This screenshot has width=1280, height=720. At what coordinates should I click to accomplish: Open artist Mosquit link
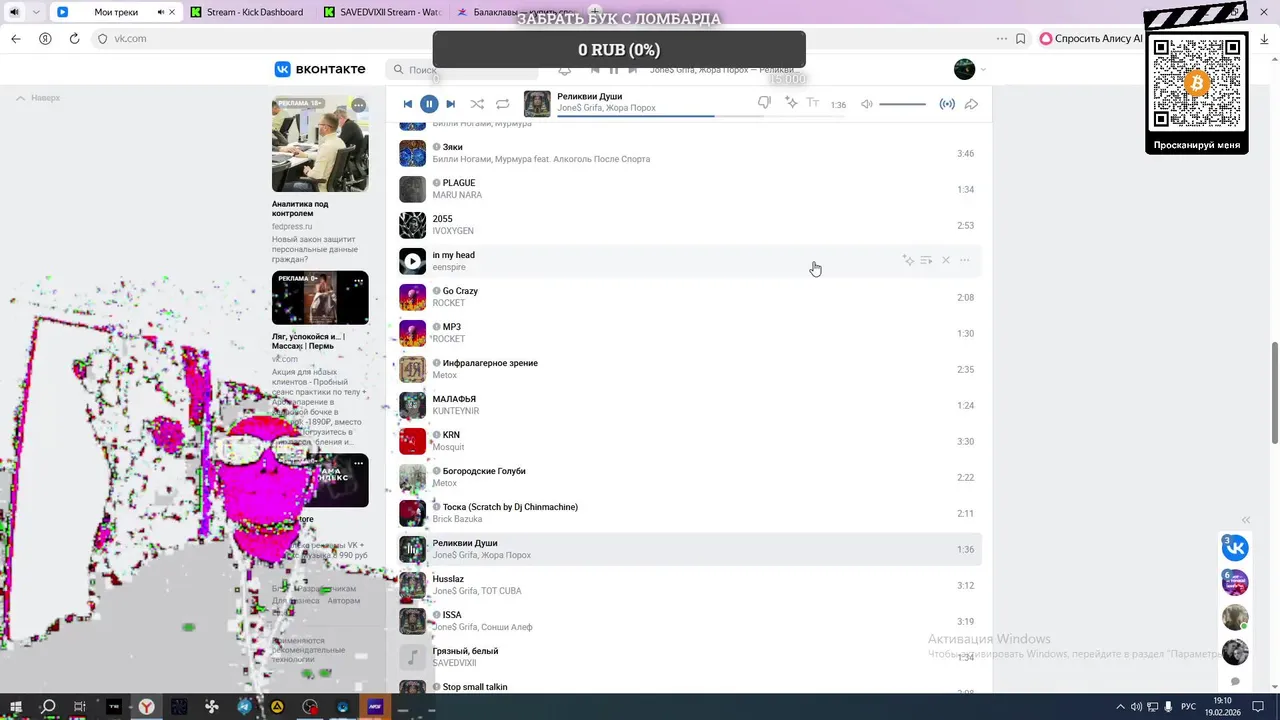448,447
